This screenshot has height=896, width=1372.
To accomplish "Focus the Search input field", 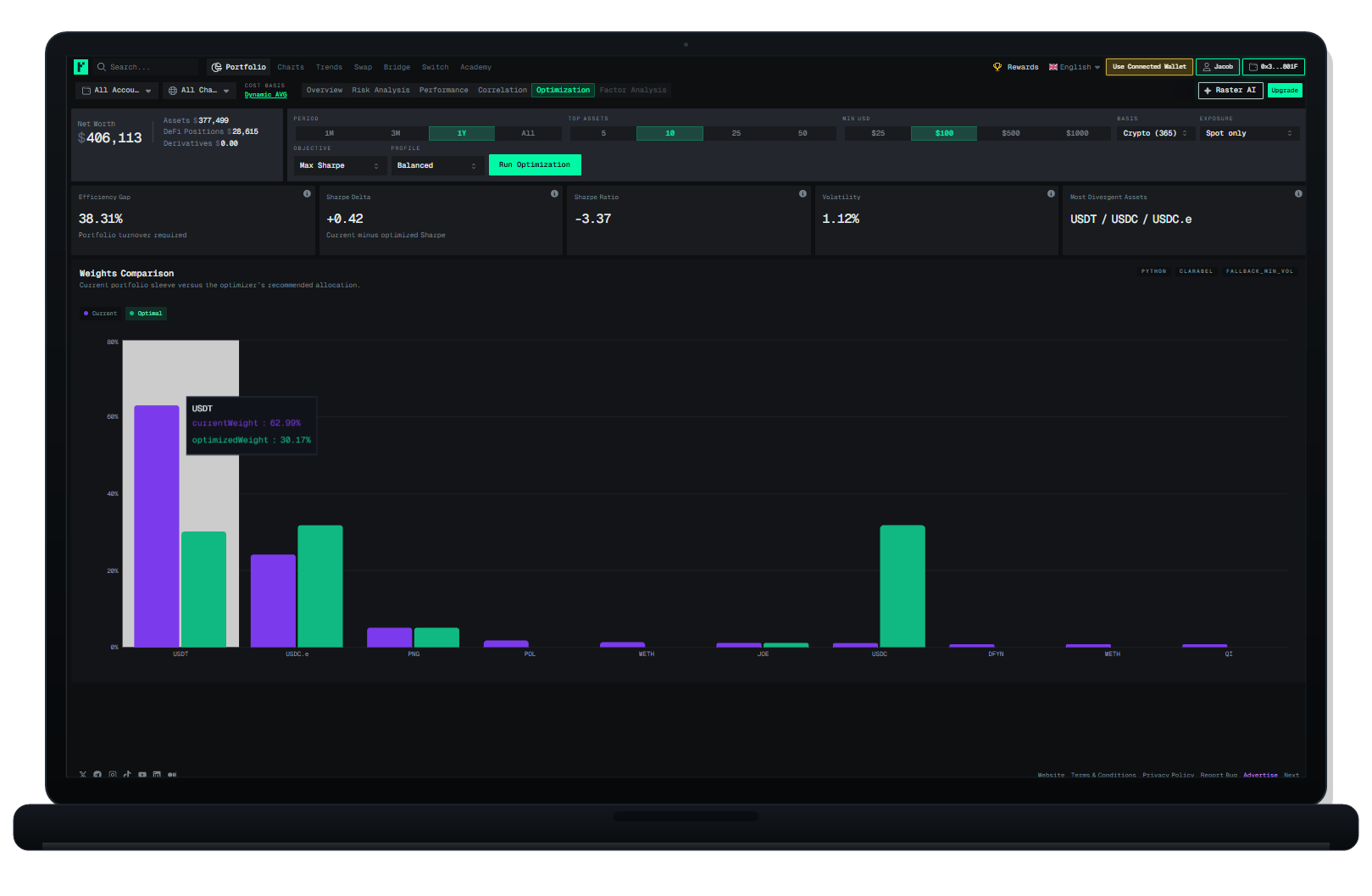I will (x=146, y=67).
